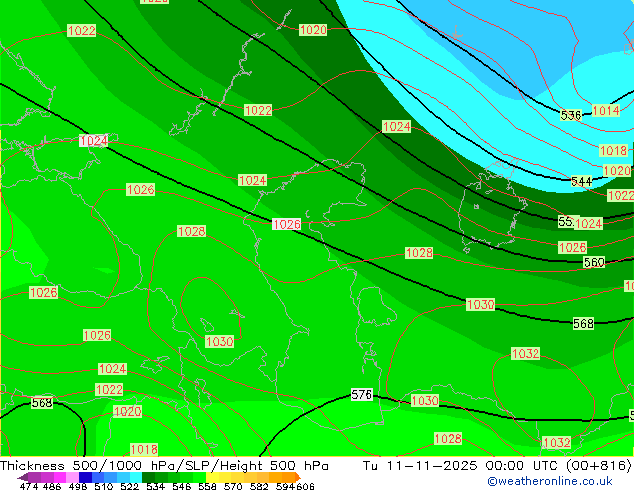Pick the pale pink legend swatch left of dark blue
Screen dimensions: 634x490
[72, 477]
